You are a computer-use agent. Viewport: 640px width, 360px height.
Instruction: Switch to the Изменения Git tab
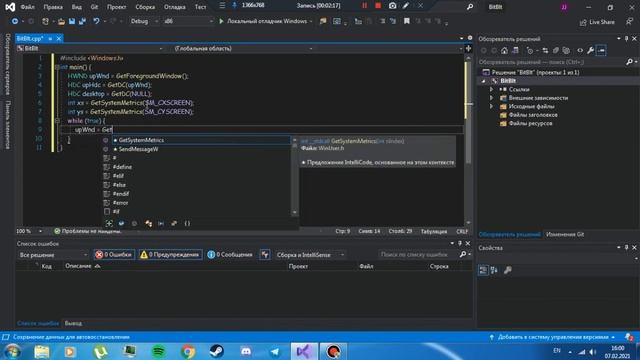click(565, 234)
